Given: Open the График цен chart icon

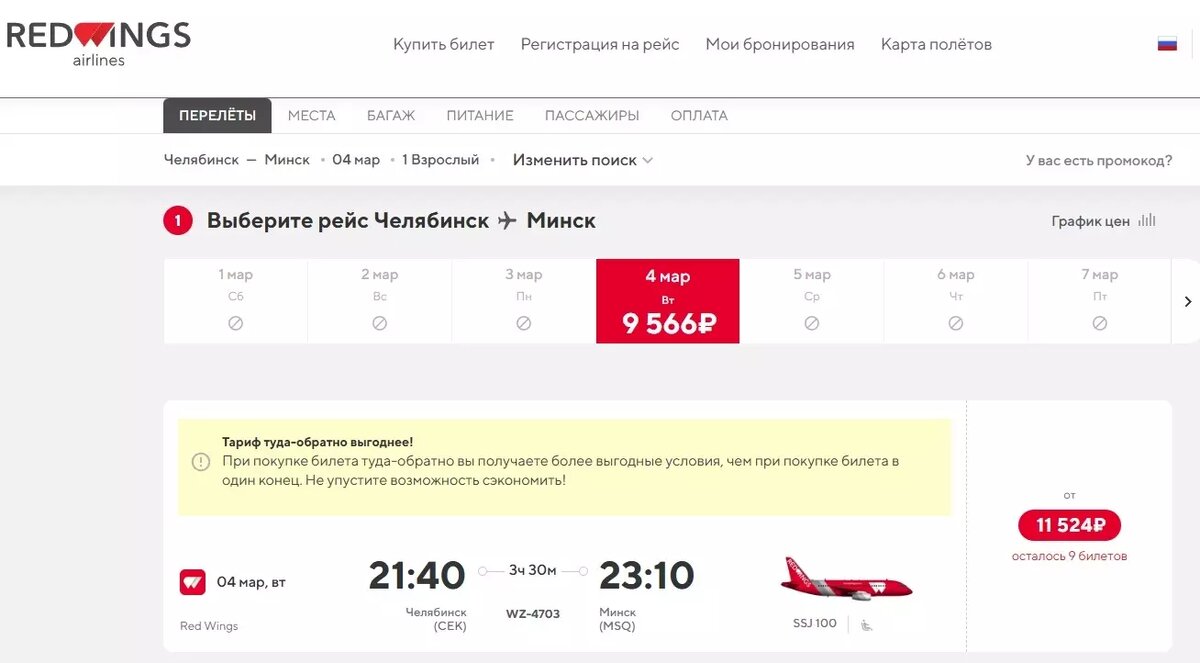Looking at the screenshot, I should point(1148,221).
